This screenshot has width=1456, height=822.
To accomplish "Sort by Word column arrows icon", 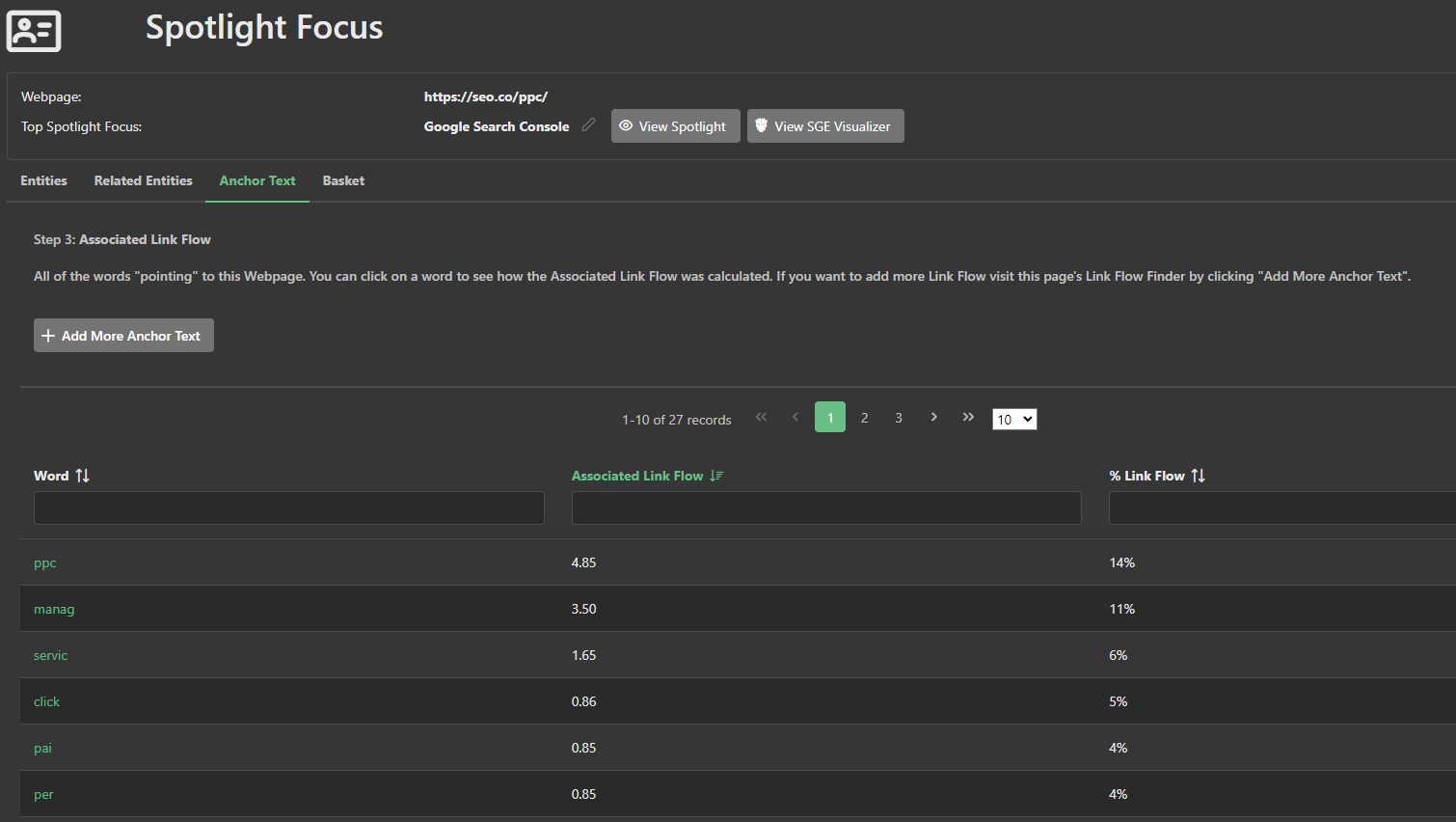I will pyautogui.click(x=83, y=476).
